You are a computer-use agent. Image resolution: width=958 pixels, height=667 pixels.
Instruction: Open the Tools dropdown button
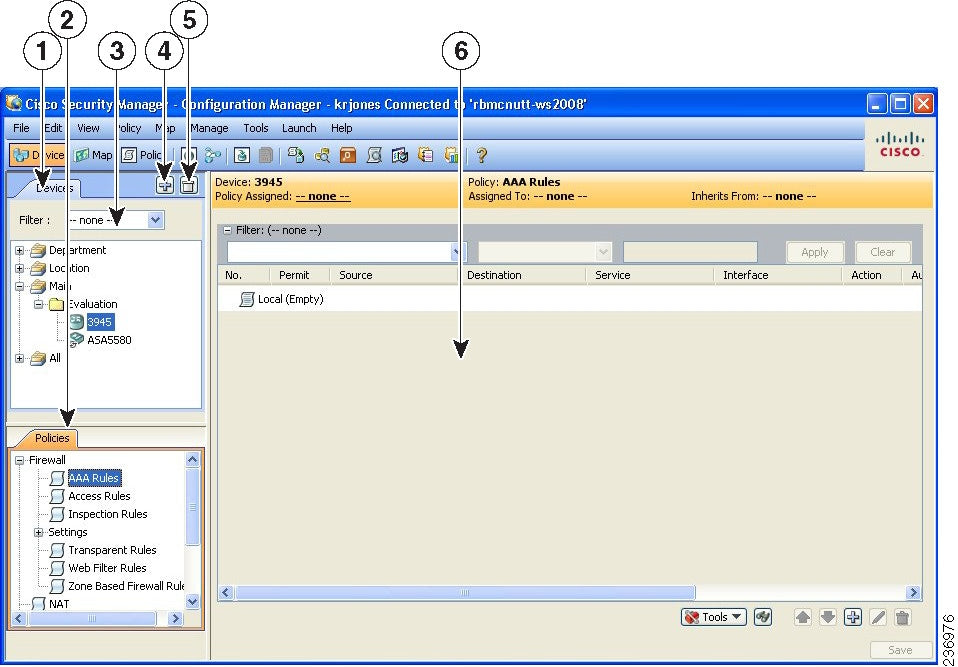(x=713, y=617)
